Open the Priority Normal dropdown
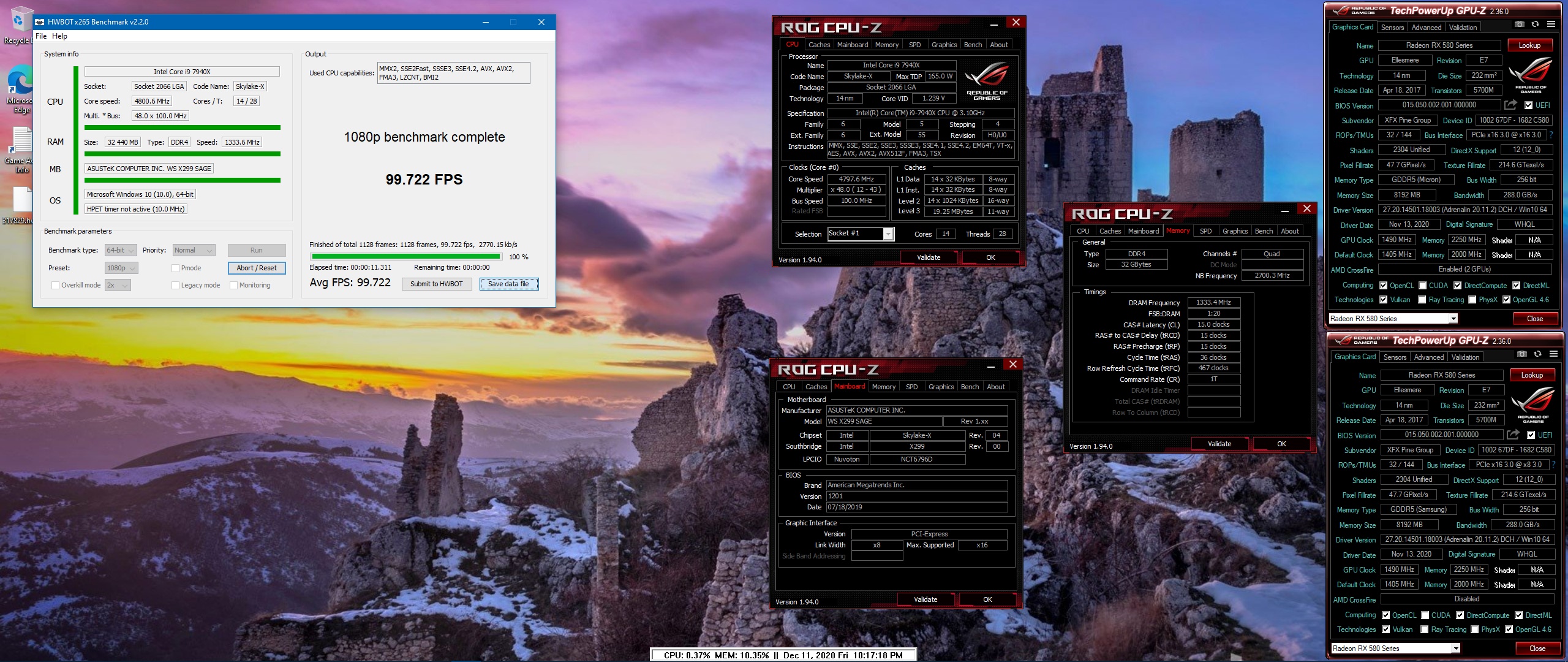Viewport: 1568px width, 662px height. 194,250
